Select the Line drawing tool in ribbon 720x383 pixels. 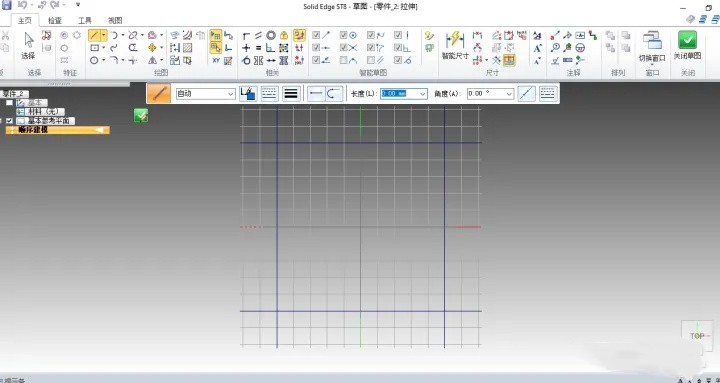point(94,35)
